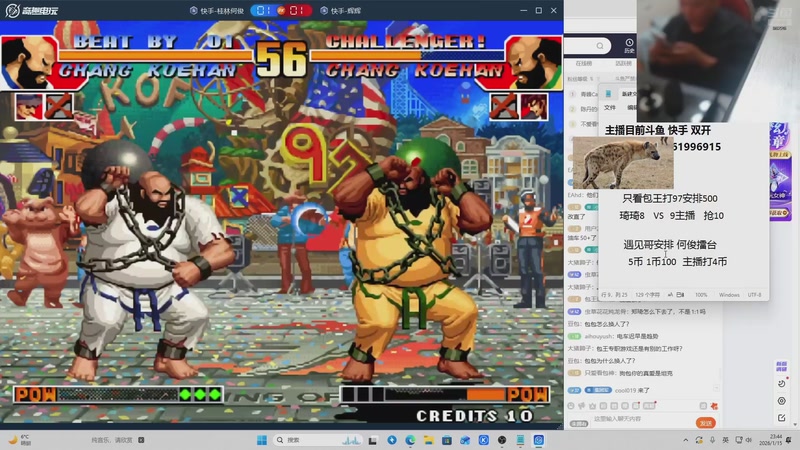Click the edit feedback icon in the right sidebar

point(781,418)
